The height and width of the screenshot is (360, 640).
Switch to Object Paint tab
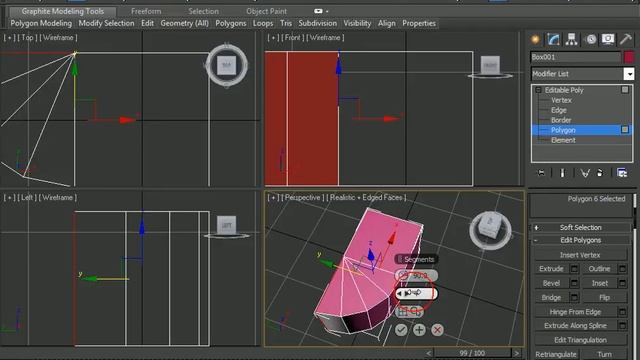point(266,11)
